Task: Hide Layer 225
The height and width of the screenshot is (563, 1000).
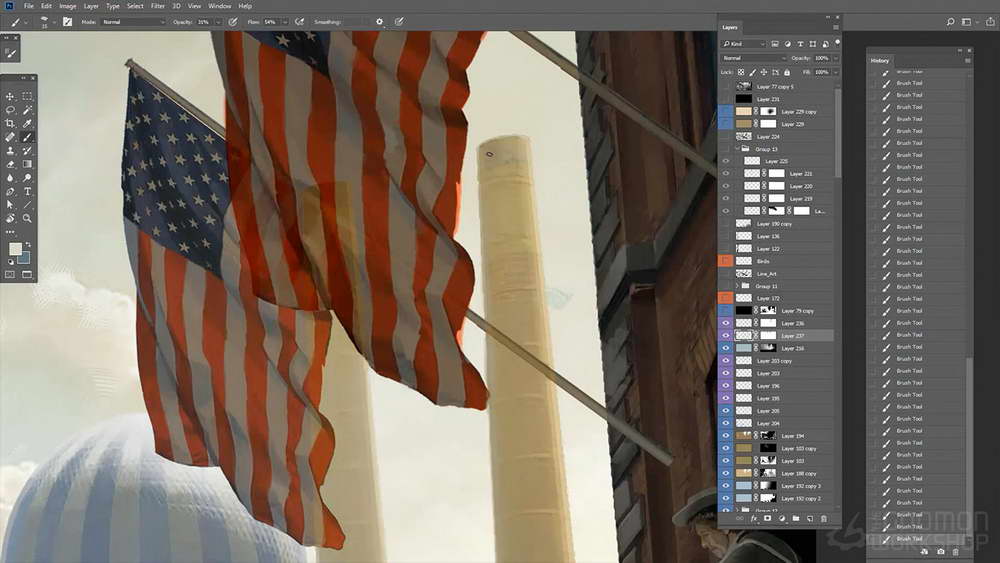Action: pos(726,161)
